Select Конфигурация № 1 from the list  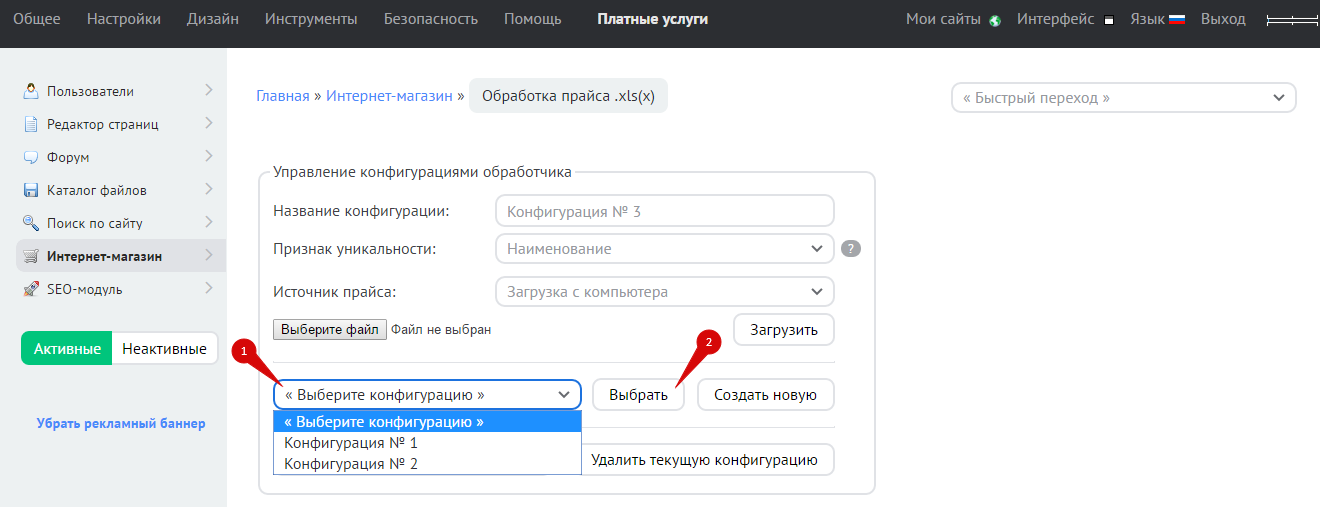click(x=351, y=443)
